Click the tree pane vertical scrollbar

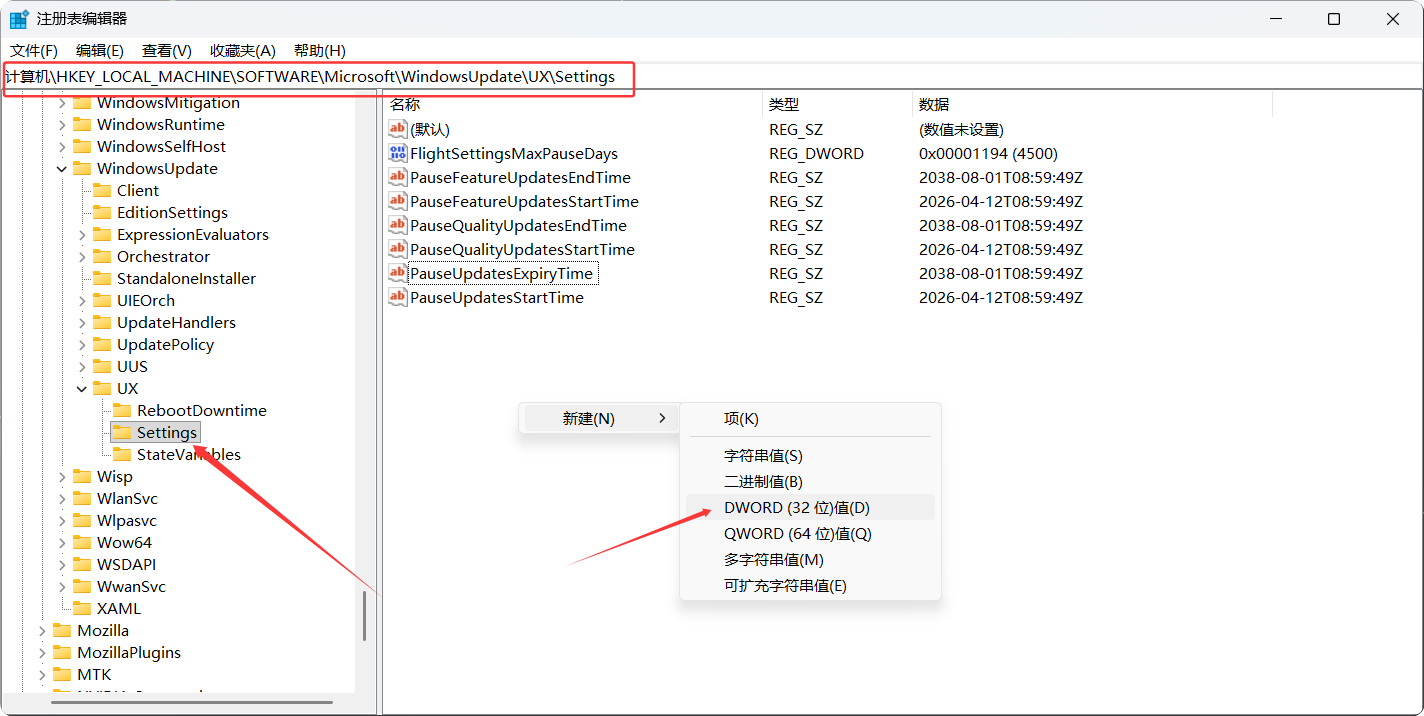coord(365,615)
